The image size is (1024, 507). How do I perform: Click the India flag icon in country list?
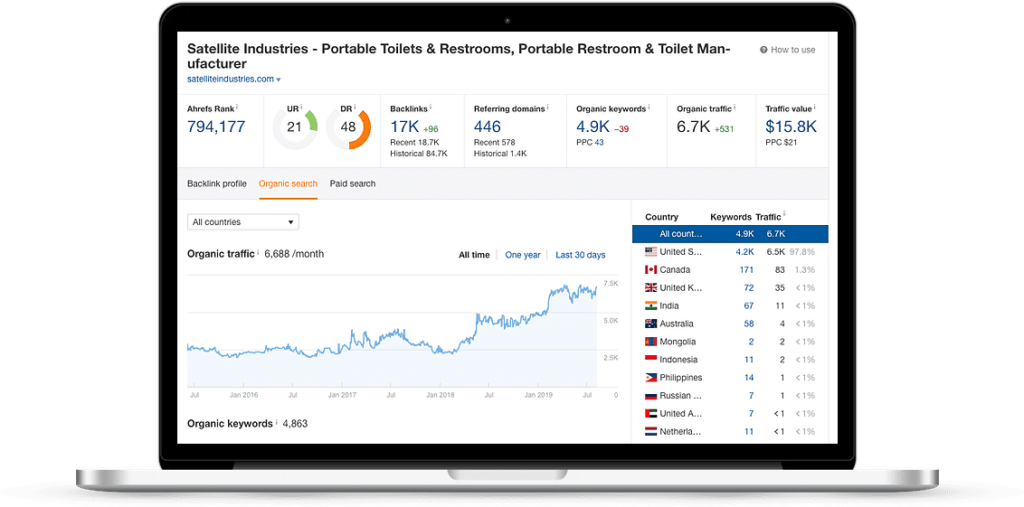tap(650, 306)
